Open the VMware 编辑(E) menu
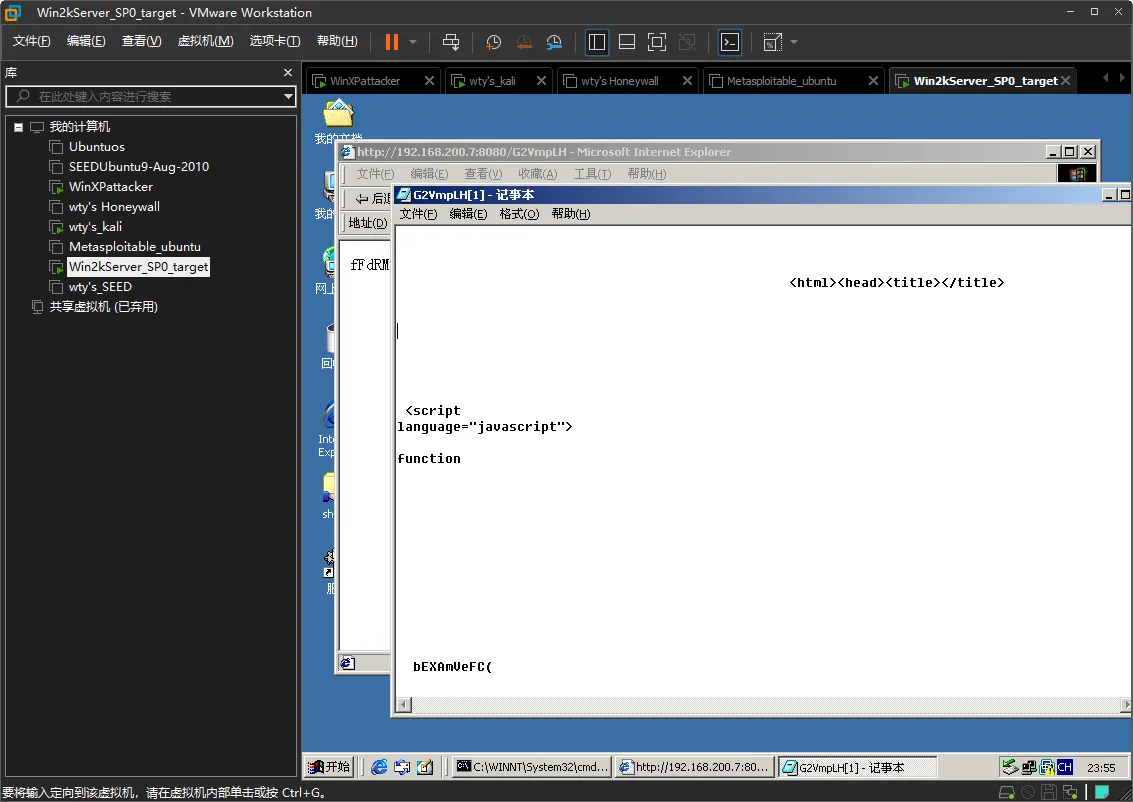The height and width of the screenshot is (802, 1133). coord(86,41)
